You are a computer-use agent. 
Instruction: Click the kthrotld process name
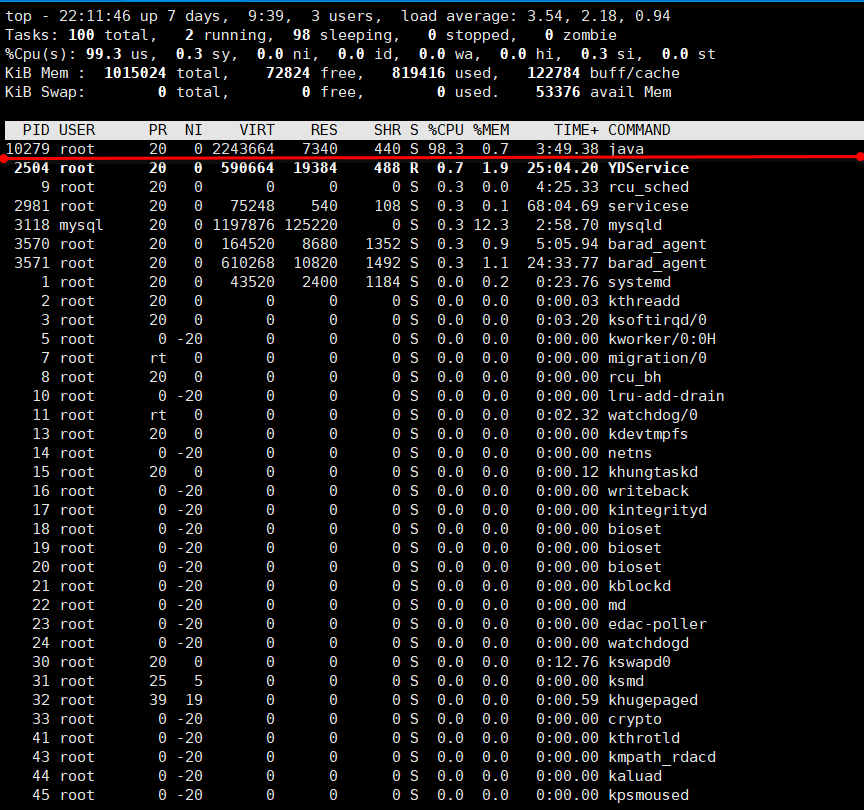[644, 738]
